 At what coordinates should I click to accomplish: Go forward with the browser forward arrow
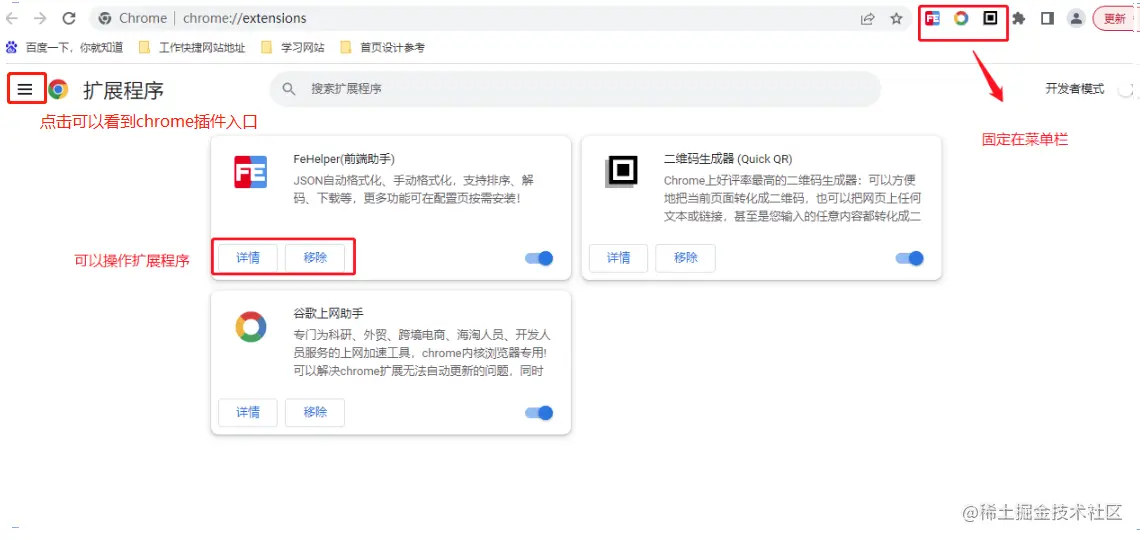pyautogui.click(x=40, y=19)
